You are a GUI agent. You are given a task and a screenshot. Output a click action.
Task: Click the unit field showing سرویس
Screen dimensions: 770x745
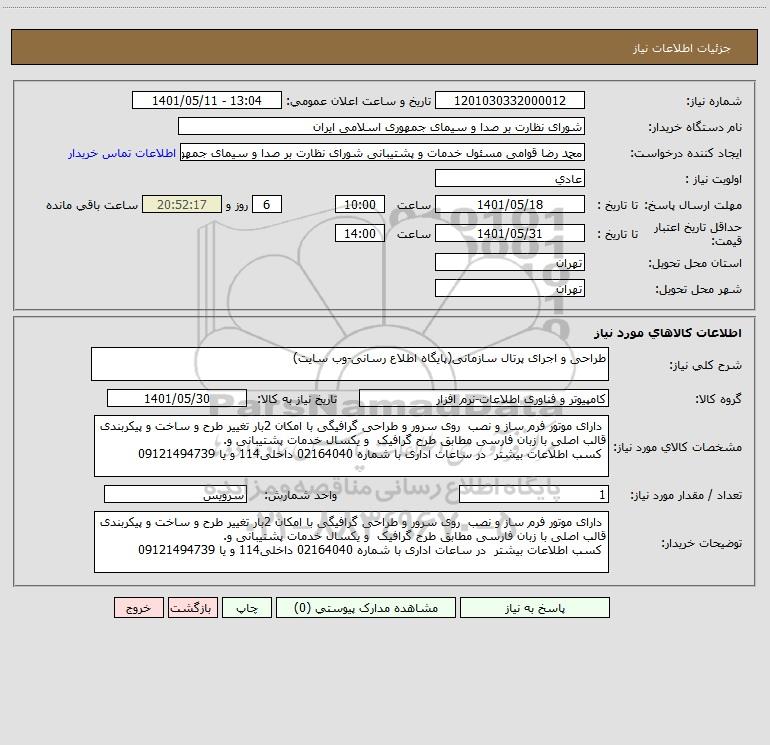(x=175, y=494)
